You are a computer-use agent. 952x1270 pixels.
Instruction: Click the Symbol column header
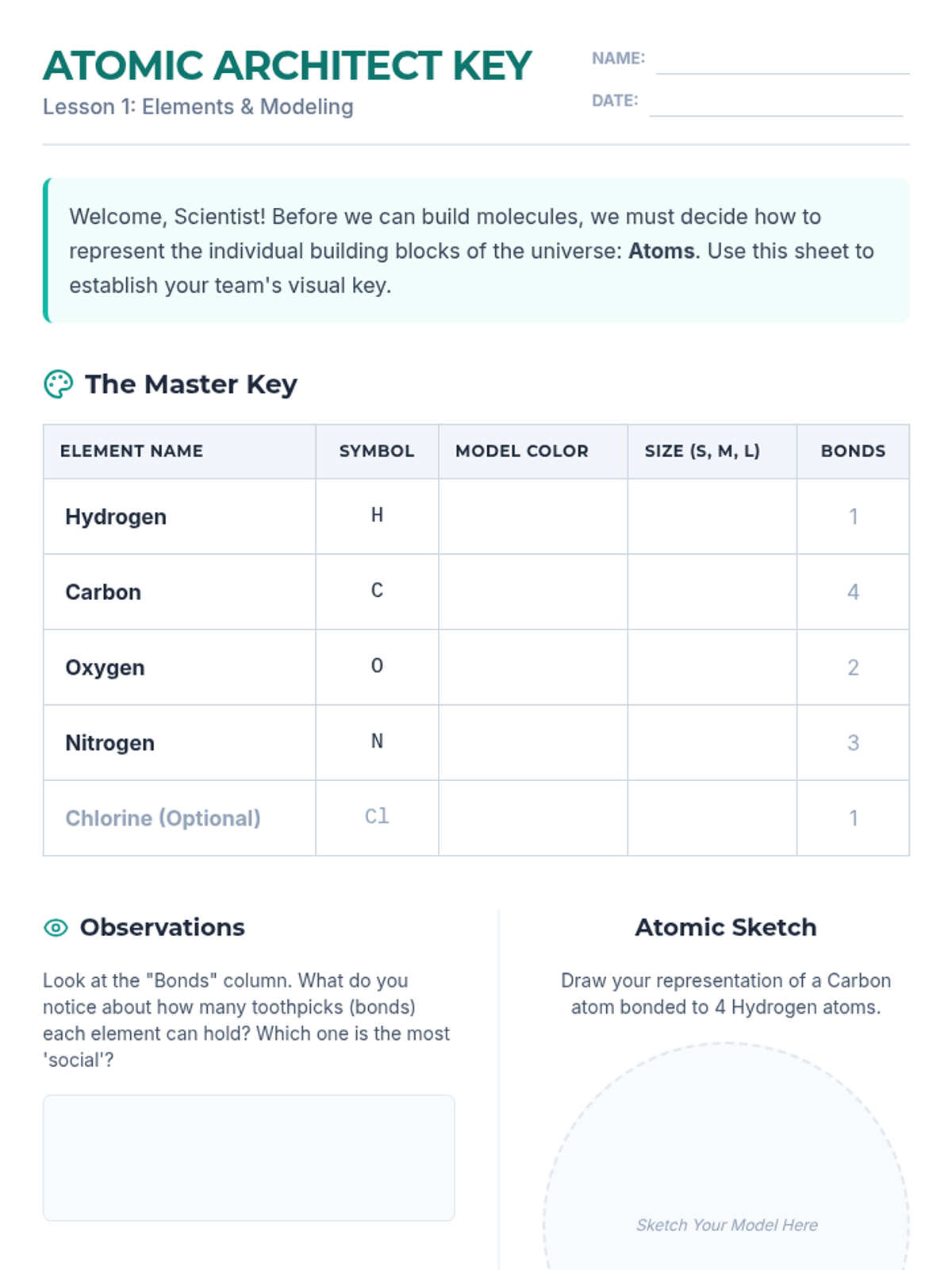click(377, 451)
